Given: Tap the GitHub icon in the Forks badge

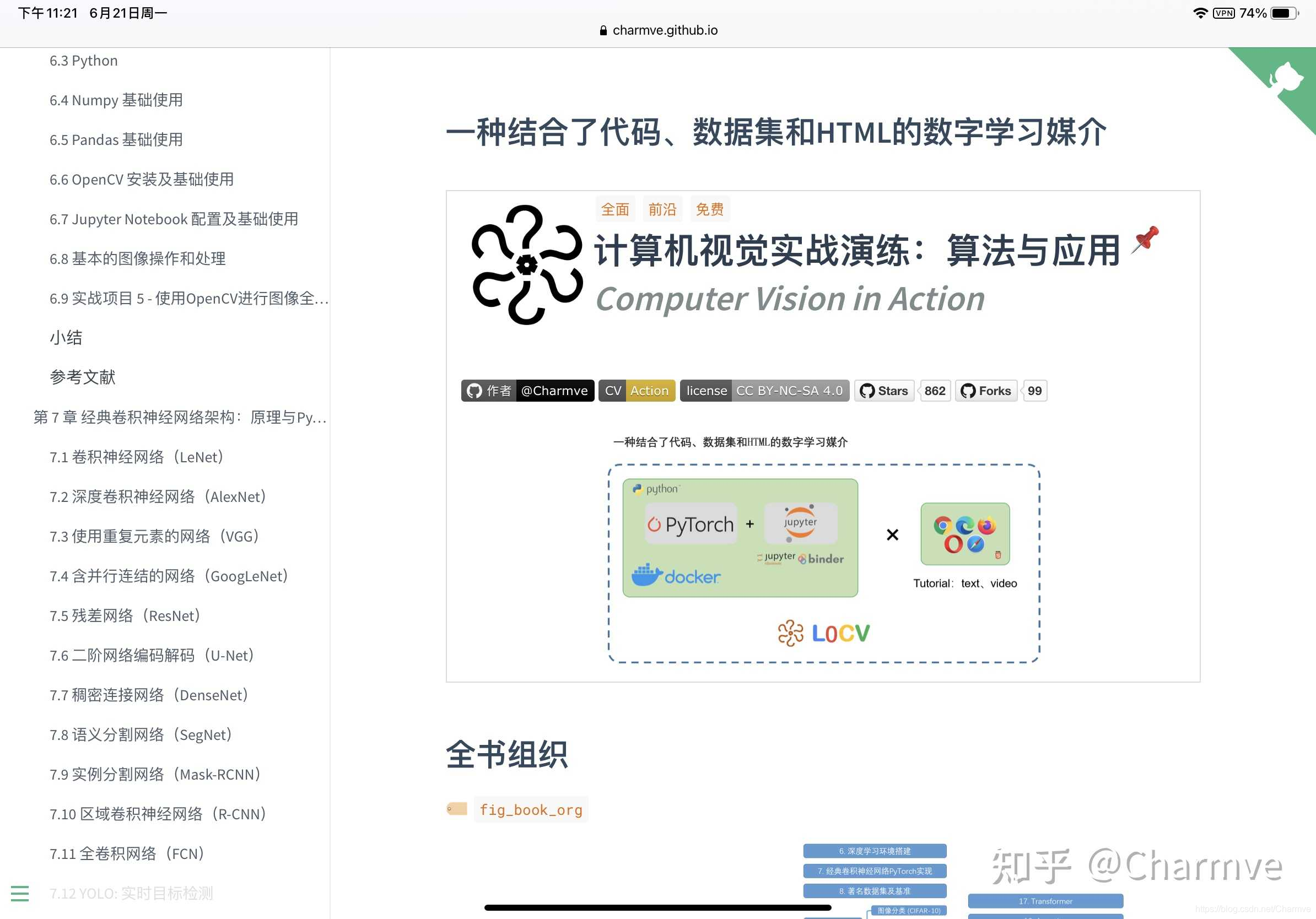Looking at the screenshot, I should click(x=968, y=391).
